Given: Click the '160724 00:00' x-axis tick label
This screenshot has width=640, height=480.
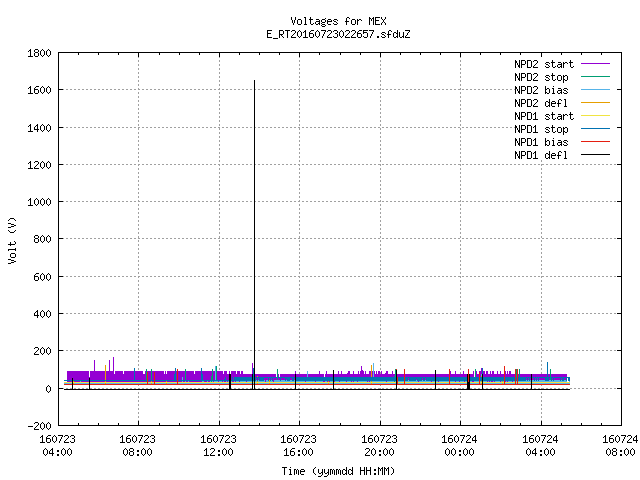Looking at the screenshot, I should click(x=459, y=446).
